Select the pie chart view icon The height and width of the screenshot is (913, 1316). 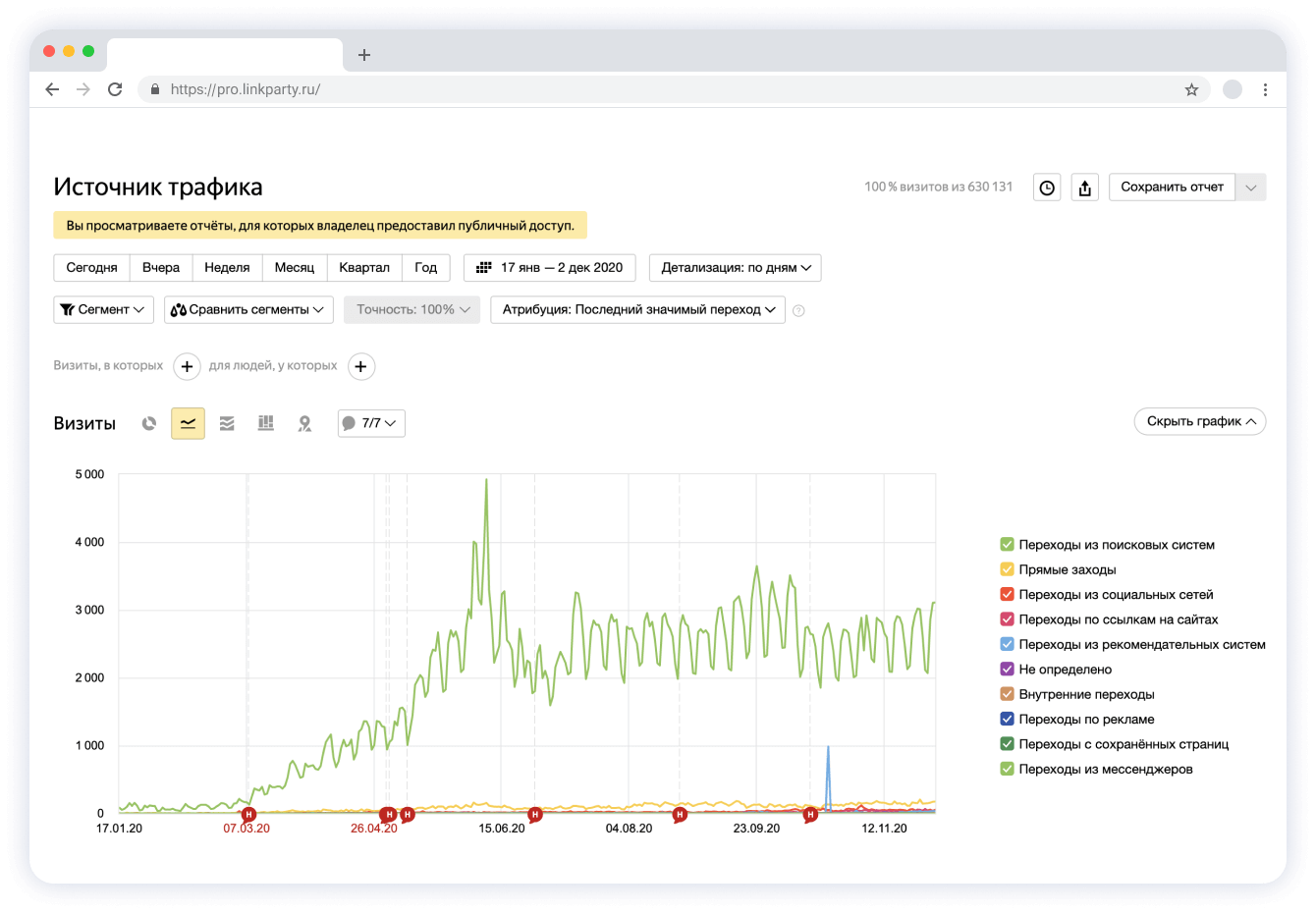pyautogui.click(x=149, y=423)
